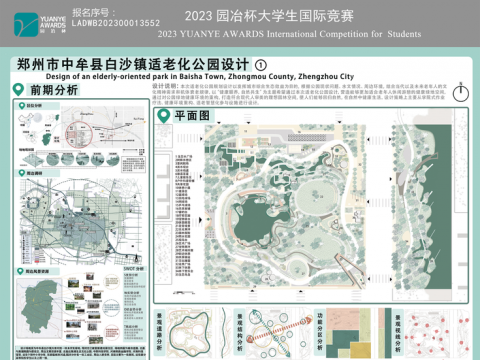
Task: Click the small pin beside 区位分析
Action: (x=22, y=106)
